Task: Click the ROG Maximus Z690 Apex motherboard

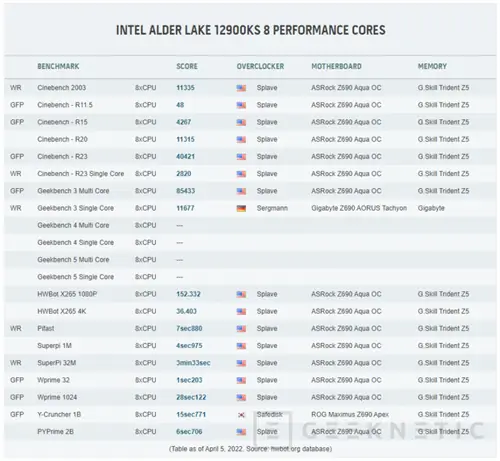Action: (350, 414)
